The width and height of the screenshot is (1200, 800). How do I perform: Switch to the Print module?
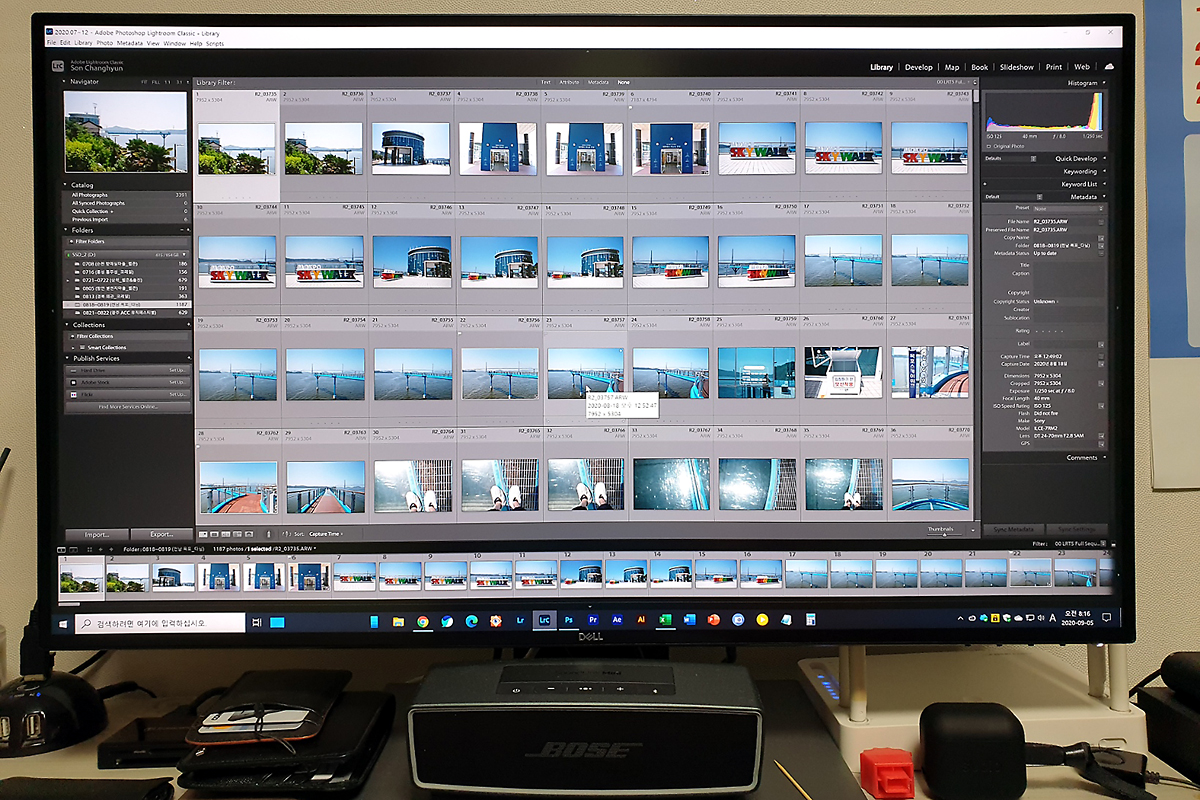(x=1054, y=67)
